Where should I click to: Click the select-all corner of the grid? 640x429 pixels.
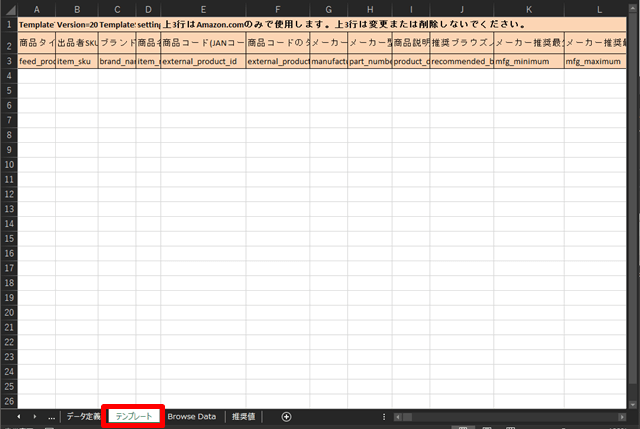coord(8,9)
